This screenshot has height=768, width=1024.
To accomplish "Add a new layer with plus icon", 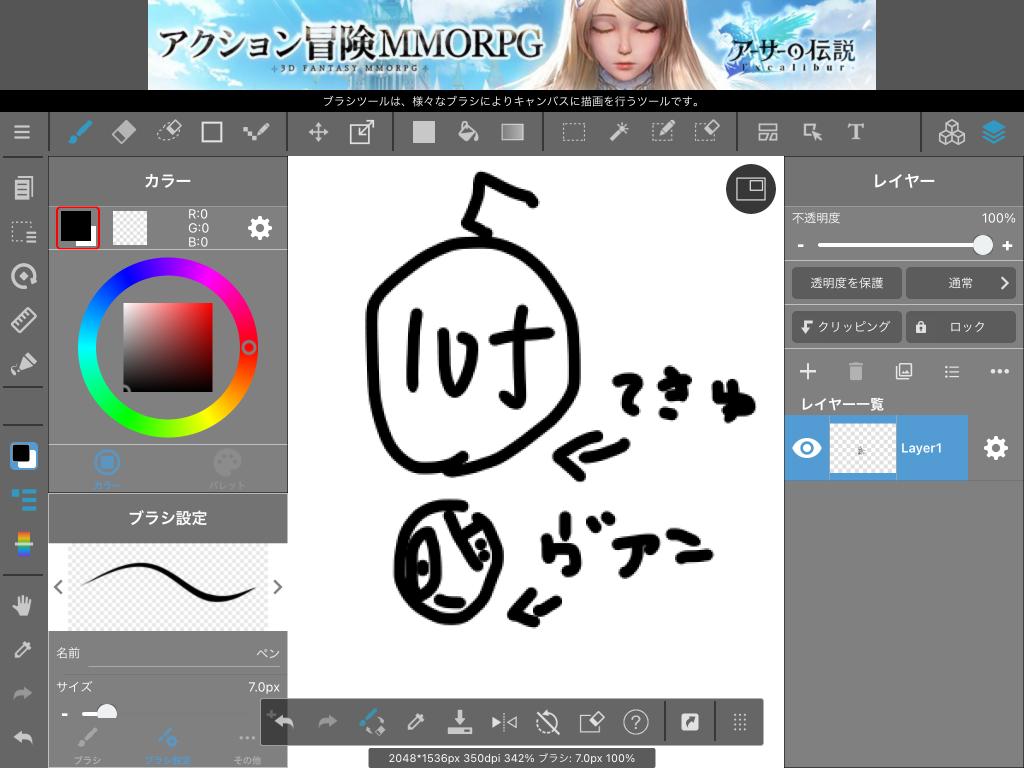I will 808,371.
